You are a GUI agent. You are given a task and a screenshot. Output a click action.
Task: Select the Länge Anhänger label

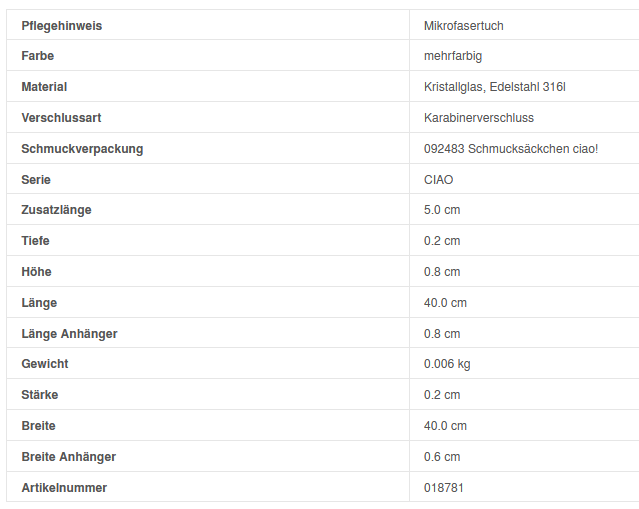click(69, 333)
